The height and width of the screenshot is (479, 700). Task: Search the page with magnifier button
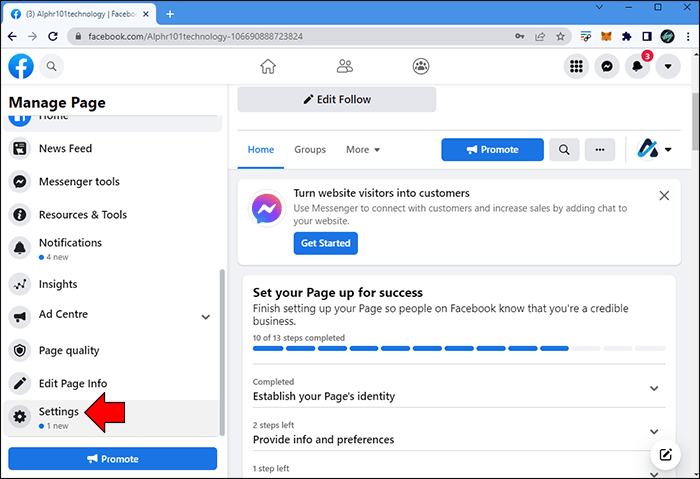(564, 150)
